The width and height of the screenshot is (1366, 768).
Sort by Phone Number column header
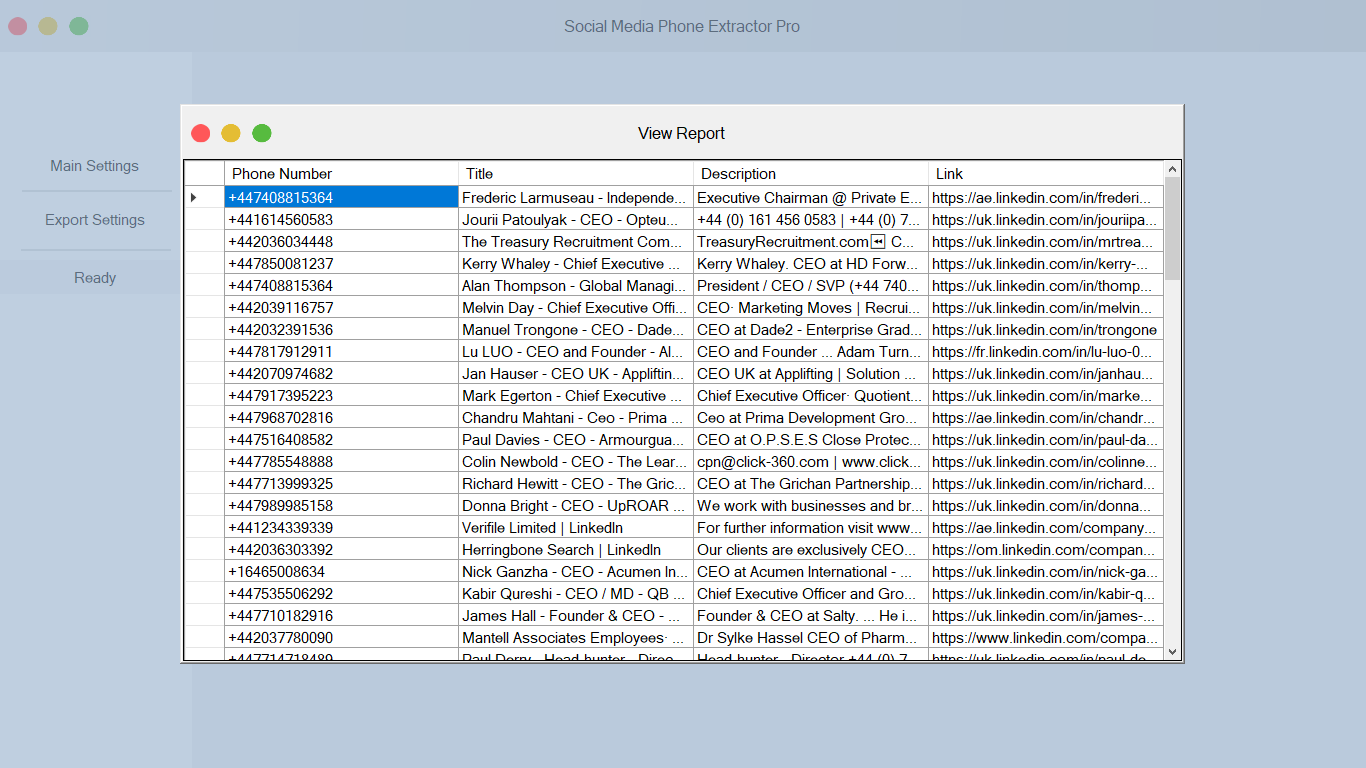[341, 174]
